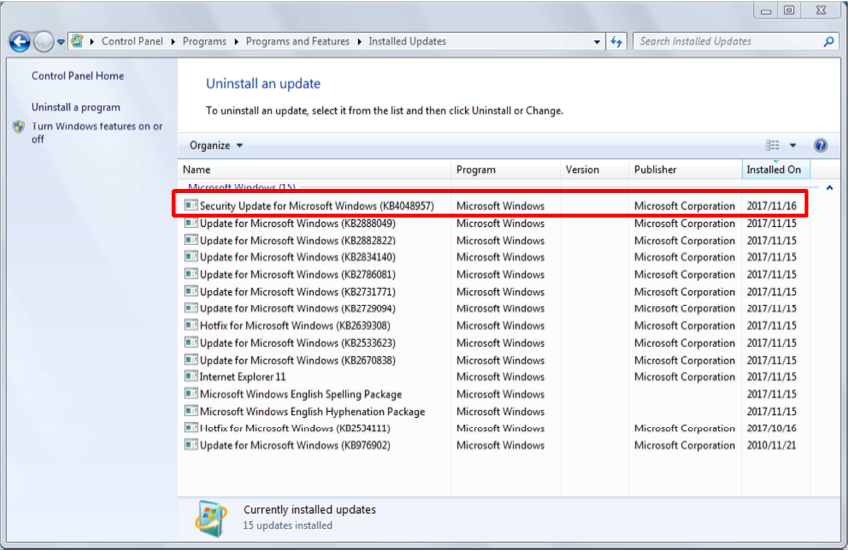Screen dimensions: 849x551
Task: Open Uninstall a program link
Action: point(76,107)
